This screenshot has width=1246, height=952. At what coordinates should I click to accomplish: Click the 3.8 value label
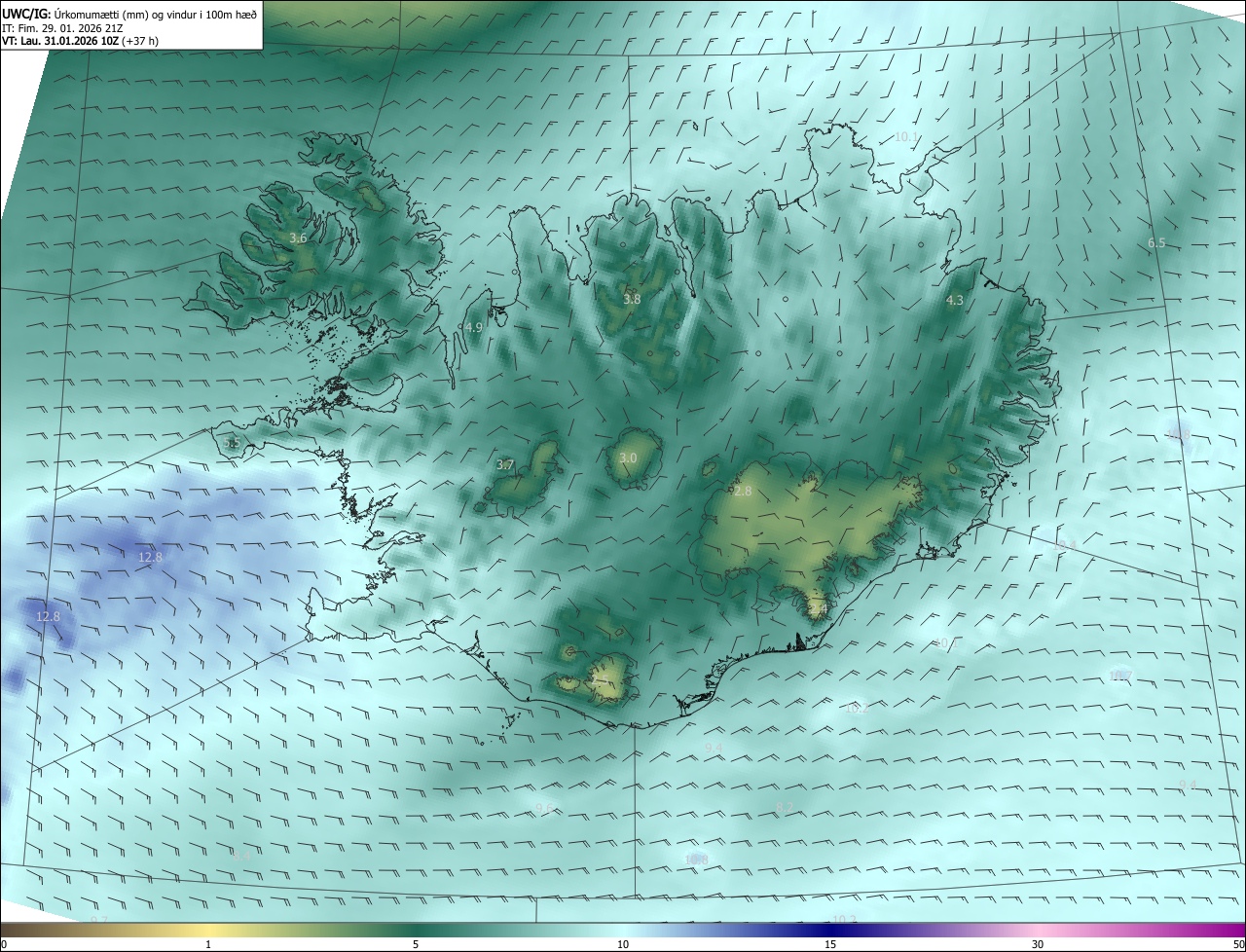632,299
